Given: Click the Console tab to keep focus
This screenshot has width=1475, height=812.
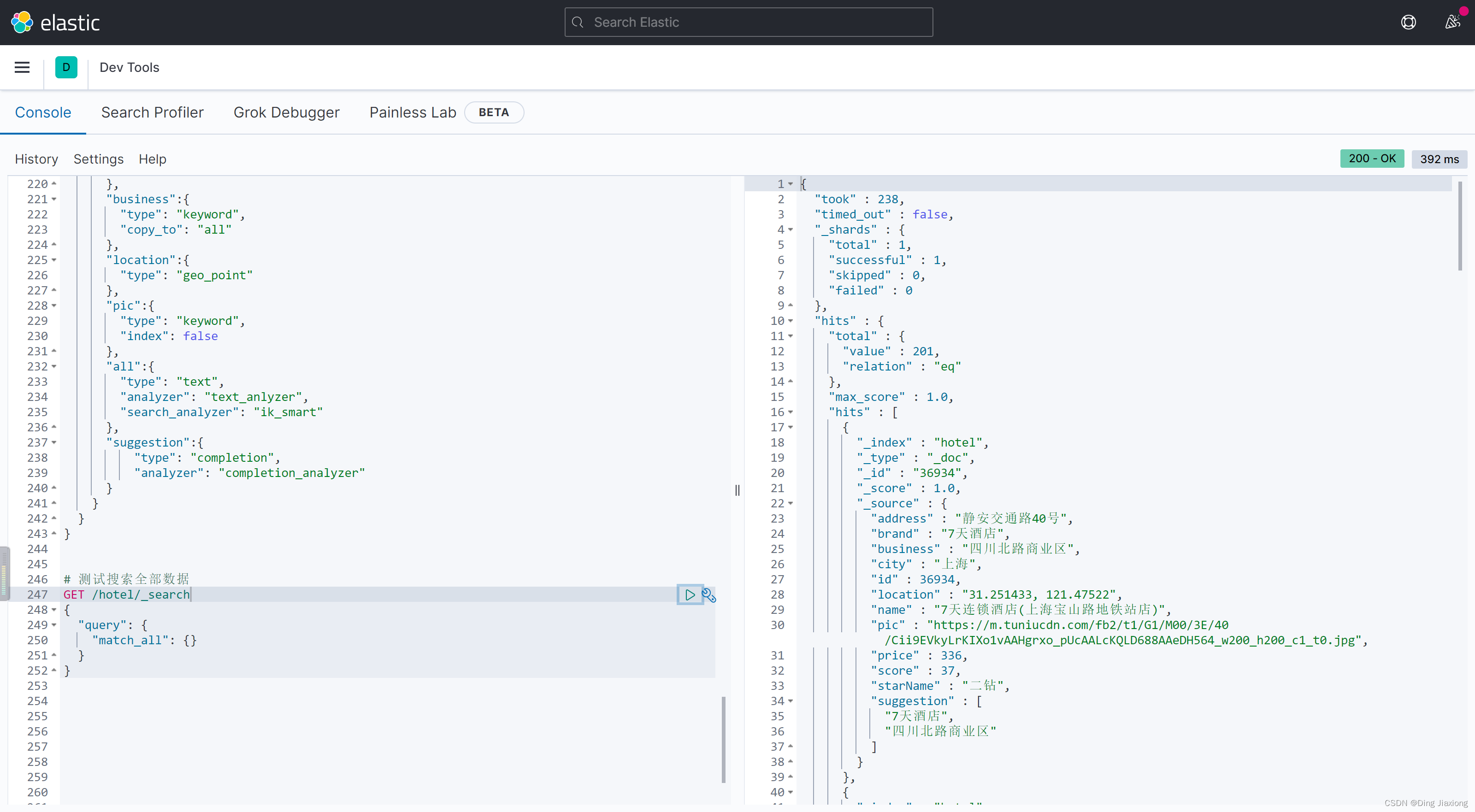Looking at the screenshot, I should point(43,112).
